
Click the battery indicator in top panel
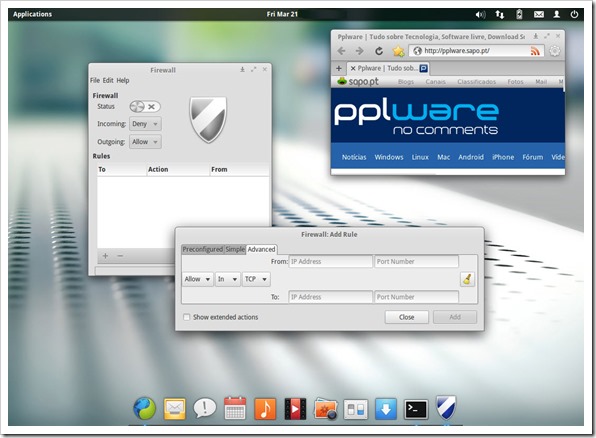(x=519, y=14)
